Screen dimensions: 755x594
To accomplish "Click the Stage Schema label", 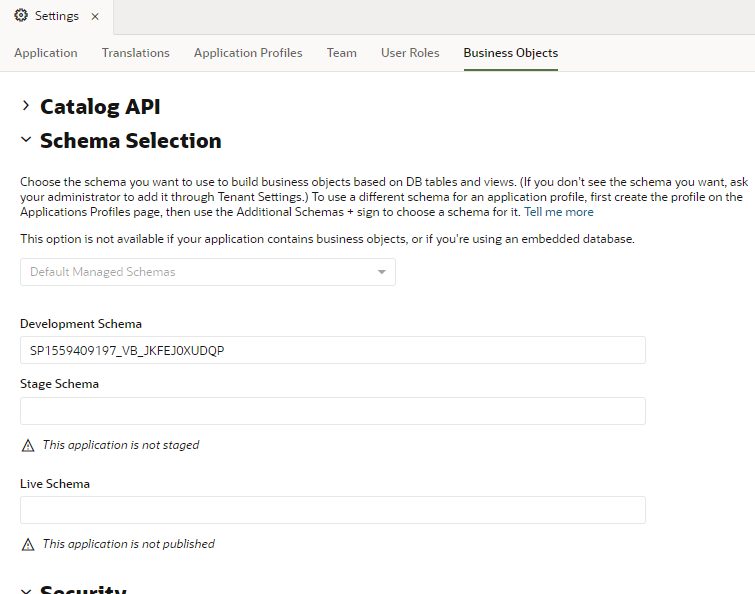I will [x=59, y=384].
